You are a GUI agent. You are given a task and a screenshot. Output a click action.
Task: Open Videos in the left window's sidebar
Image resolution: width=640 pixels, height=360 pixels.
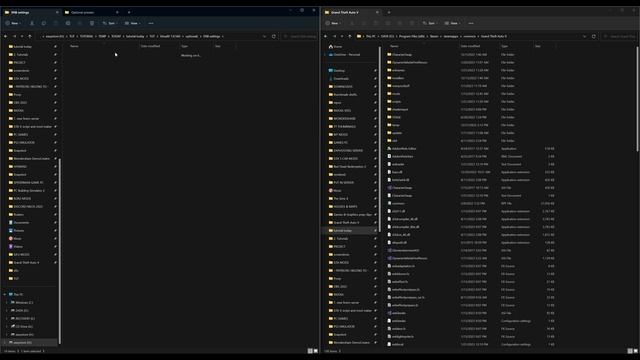(x=16, y=247)
